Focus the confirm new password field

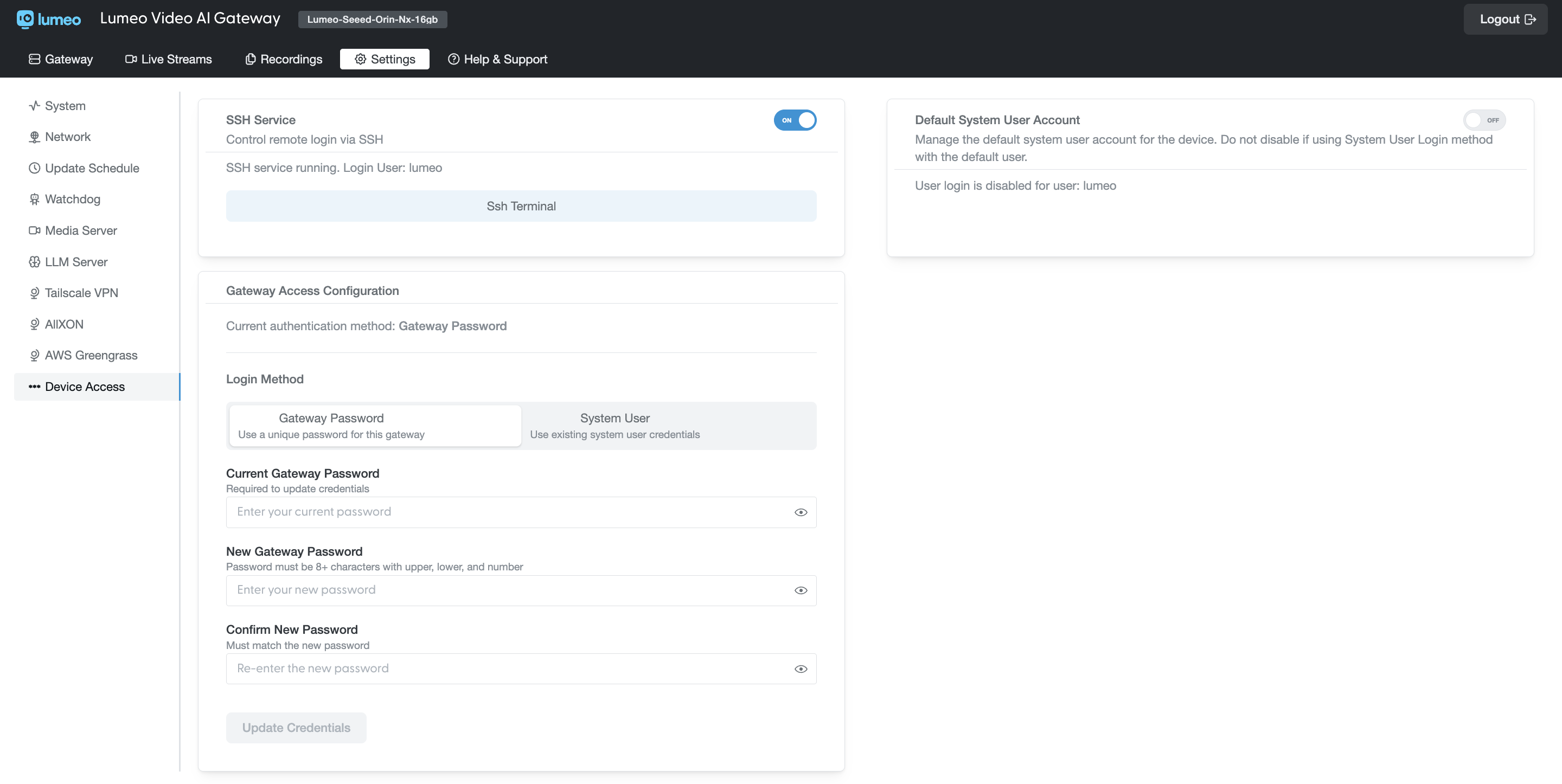[521, 669]
